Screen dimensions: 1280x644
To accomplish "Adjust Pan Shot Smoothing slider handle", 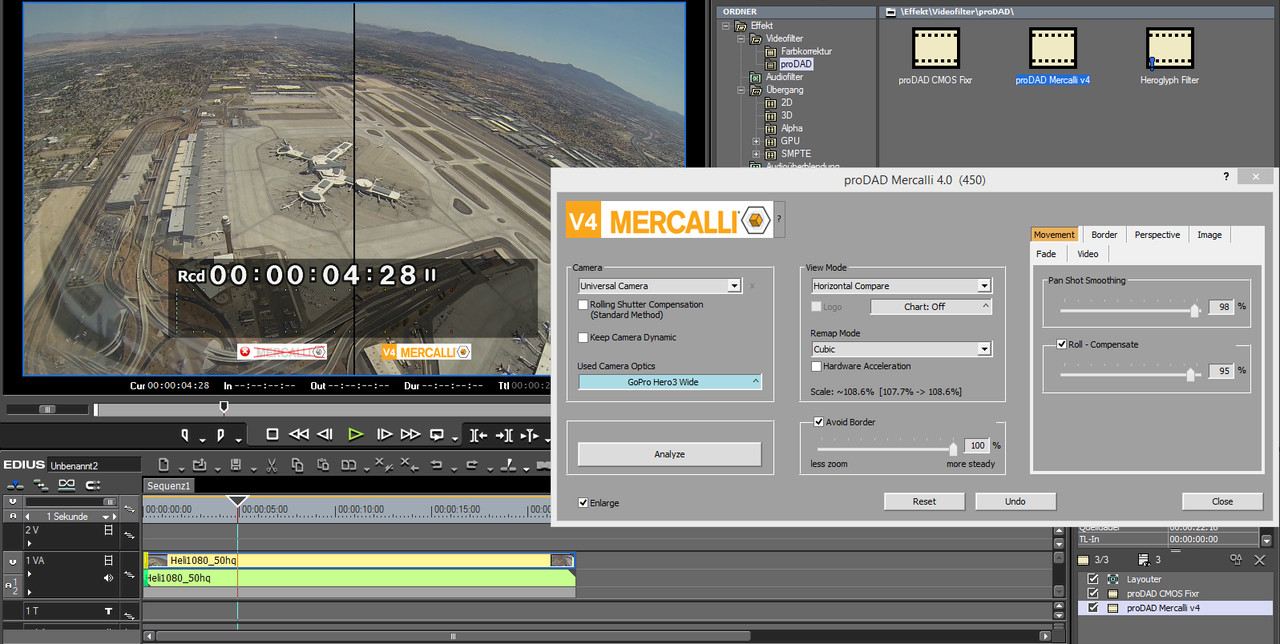I will 1195,310.
